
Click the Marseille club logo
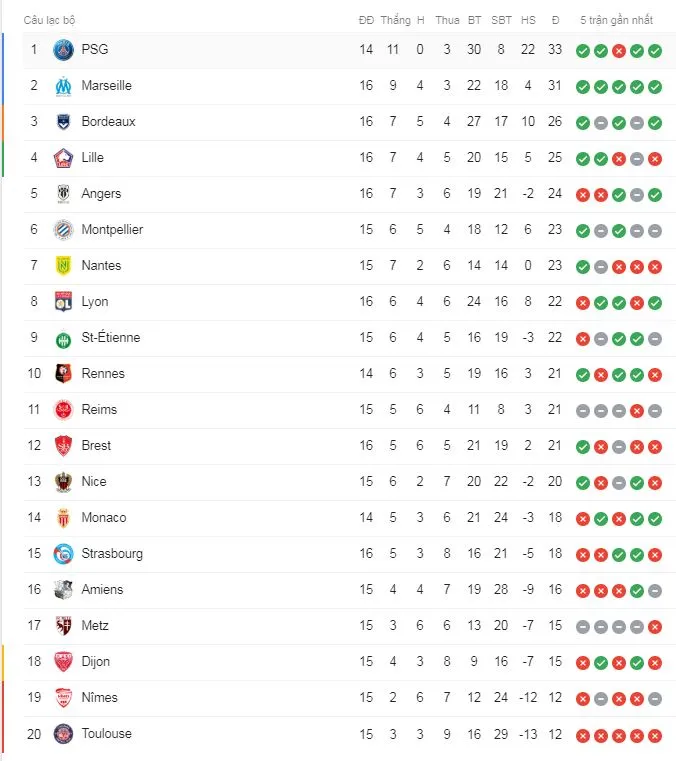pos(64,85)
